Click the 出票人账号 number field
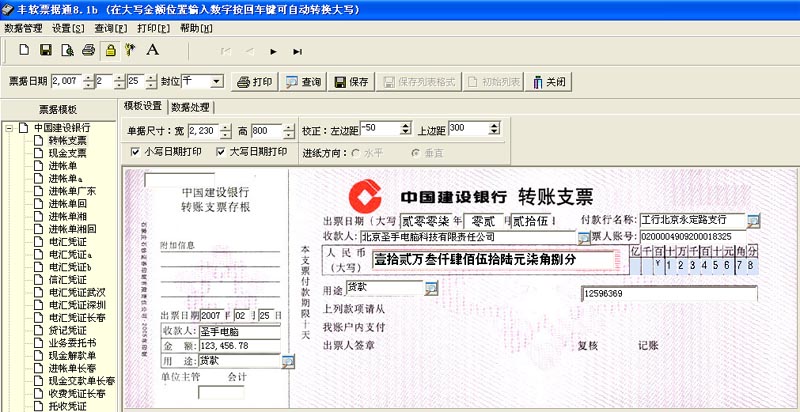Image resolution: width=800 pixels, height=412 pixels. click(x=693, y=237)
